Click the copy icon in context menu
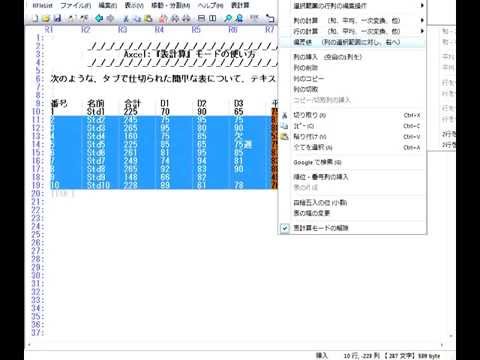This screenshot has height=360, width=480. coord(284,126)
